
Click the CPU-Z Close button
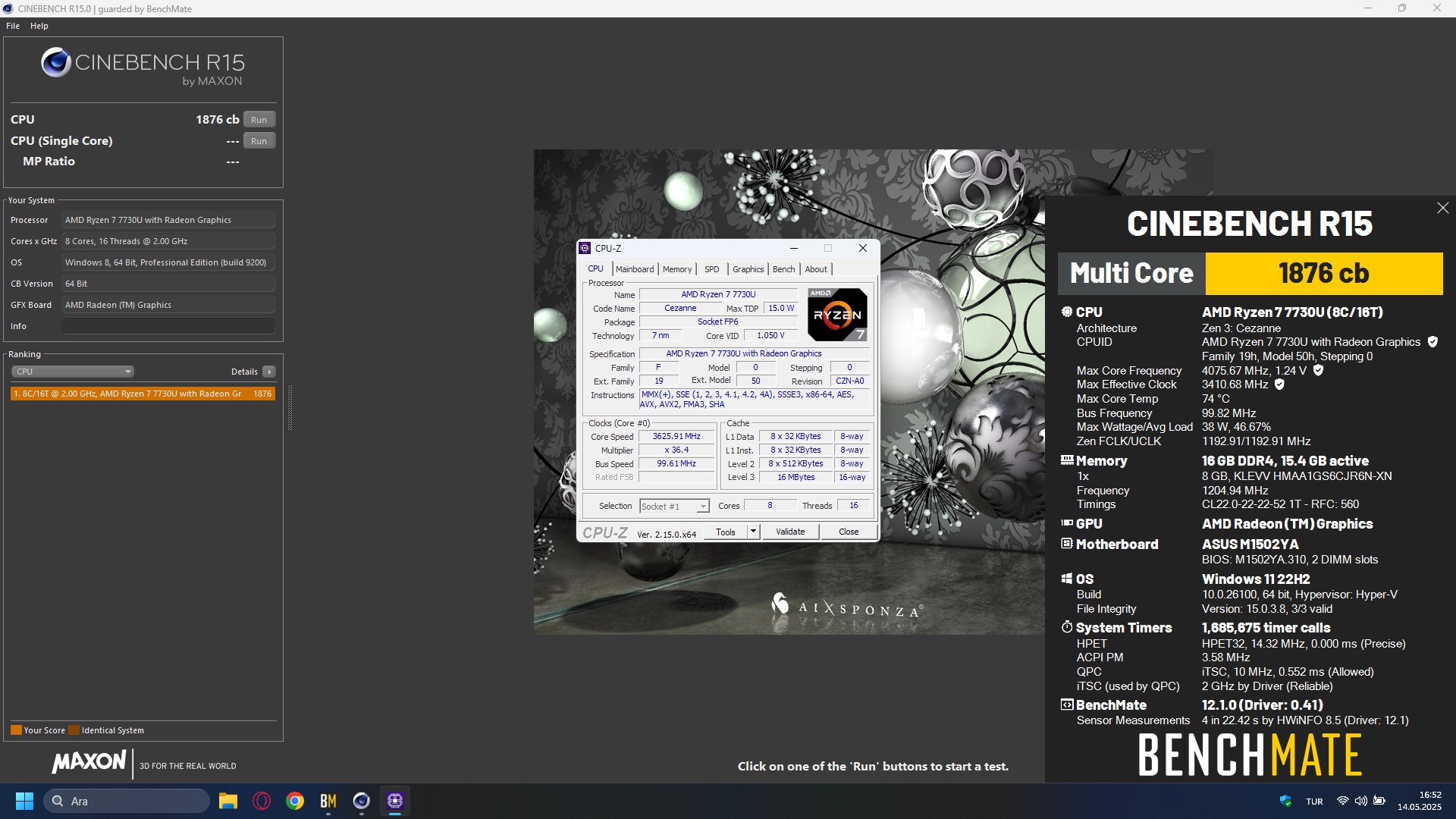tap(849, 532)
